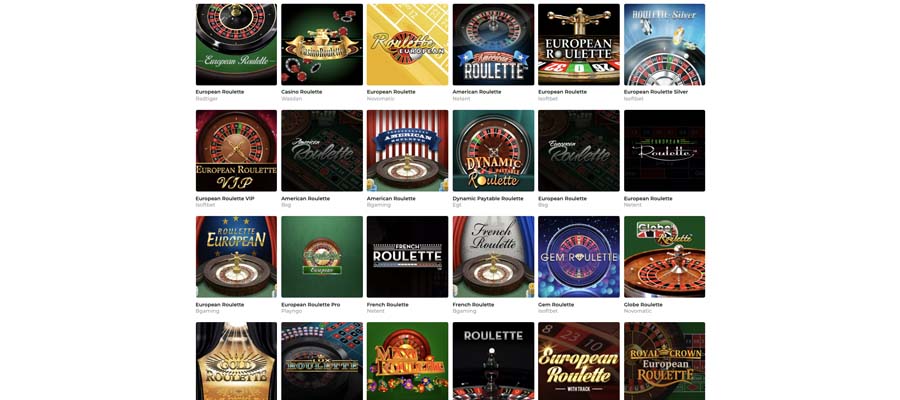900x400 pixels.
Task: Open the Maxi Roulette thumbnail
Action: click(x=408, y=361)
